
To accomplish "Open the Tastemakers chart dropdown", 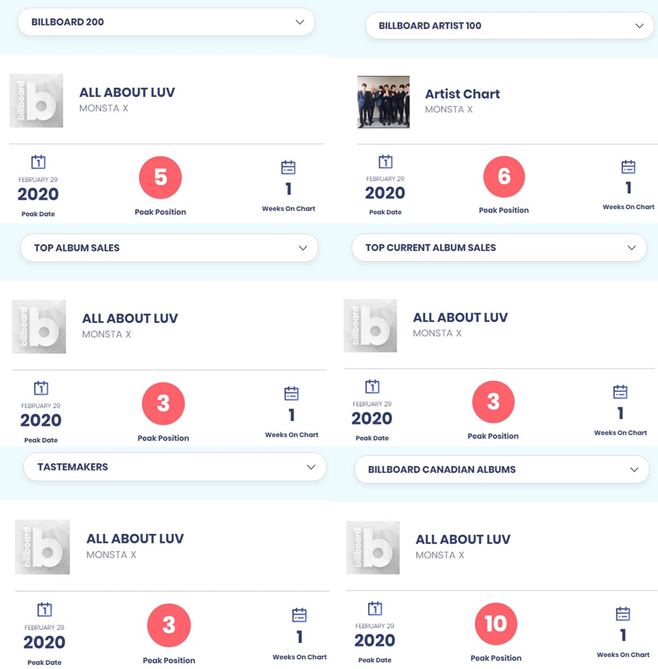I will (x=175, y=467).
